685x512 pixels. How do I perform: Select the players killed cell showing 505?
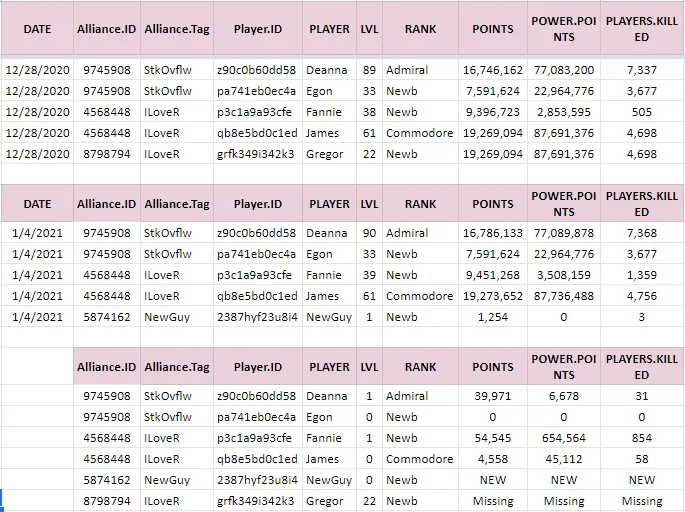(641, 112)
